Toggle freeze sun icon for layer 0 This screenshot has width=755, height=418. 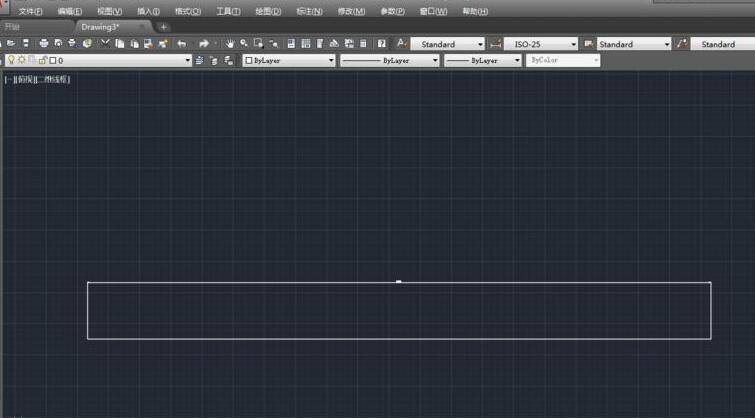[21, 61]
